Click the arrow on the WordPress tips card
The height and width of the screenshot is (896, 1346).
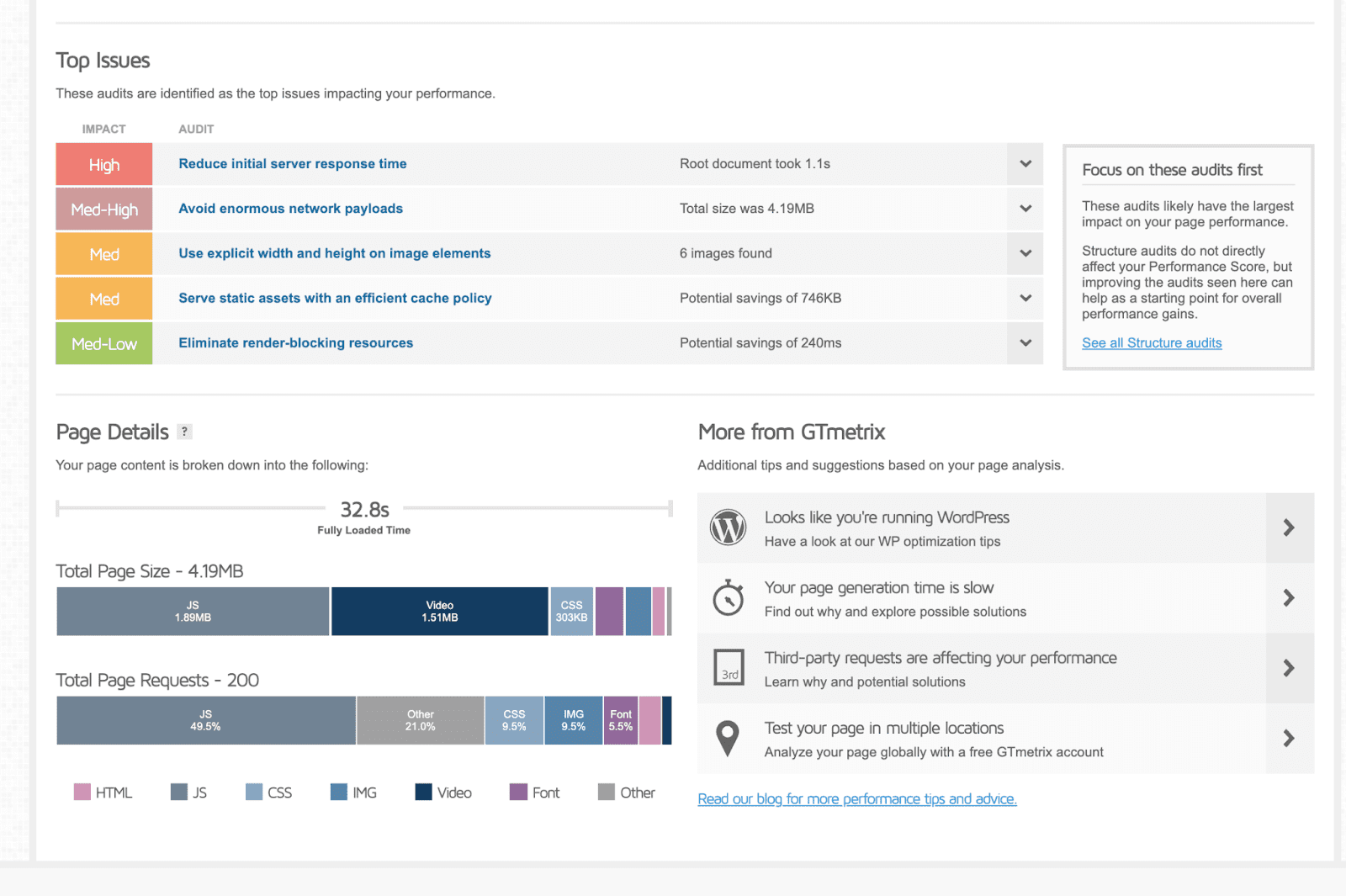[1288, 528]
